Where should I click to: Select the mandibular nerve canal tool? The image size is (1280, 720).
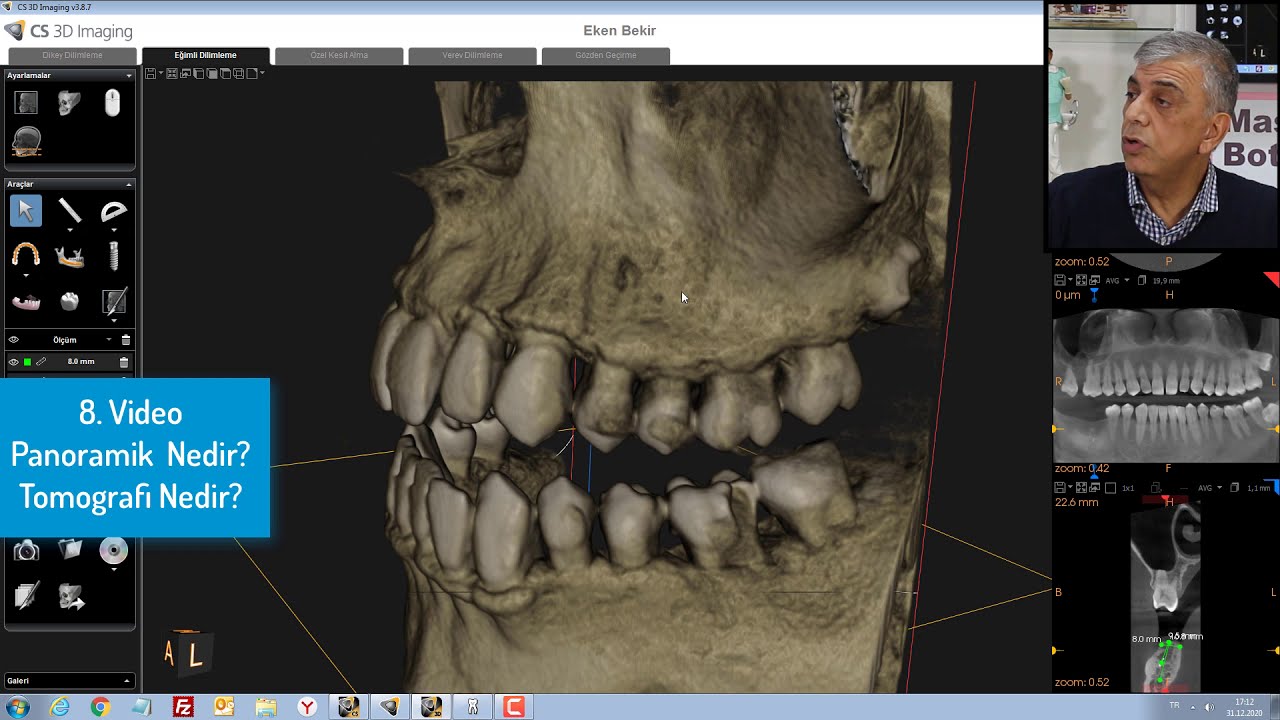tap(69, 257)
